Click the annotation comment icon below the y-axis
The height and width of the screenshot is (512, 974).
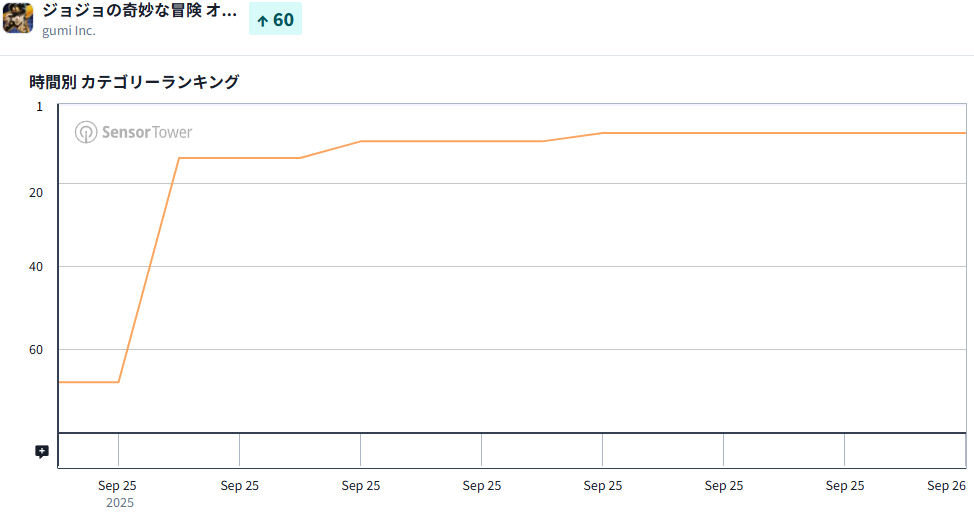(42, 452)
